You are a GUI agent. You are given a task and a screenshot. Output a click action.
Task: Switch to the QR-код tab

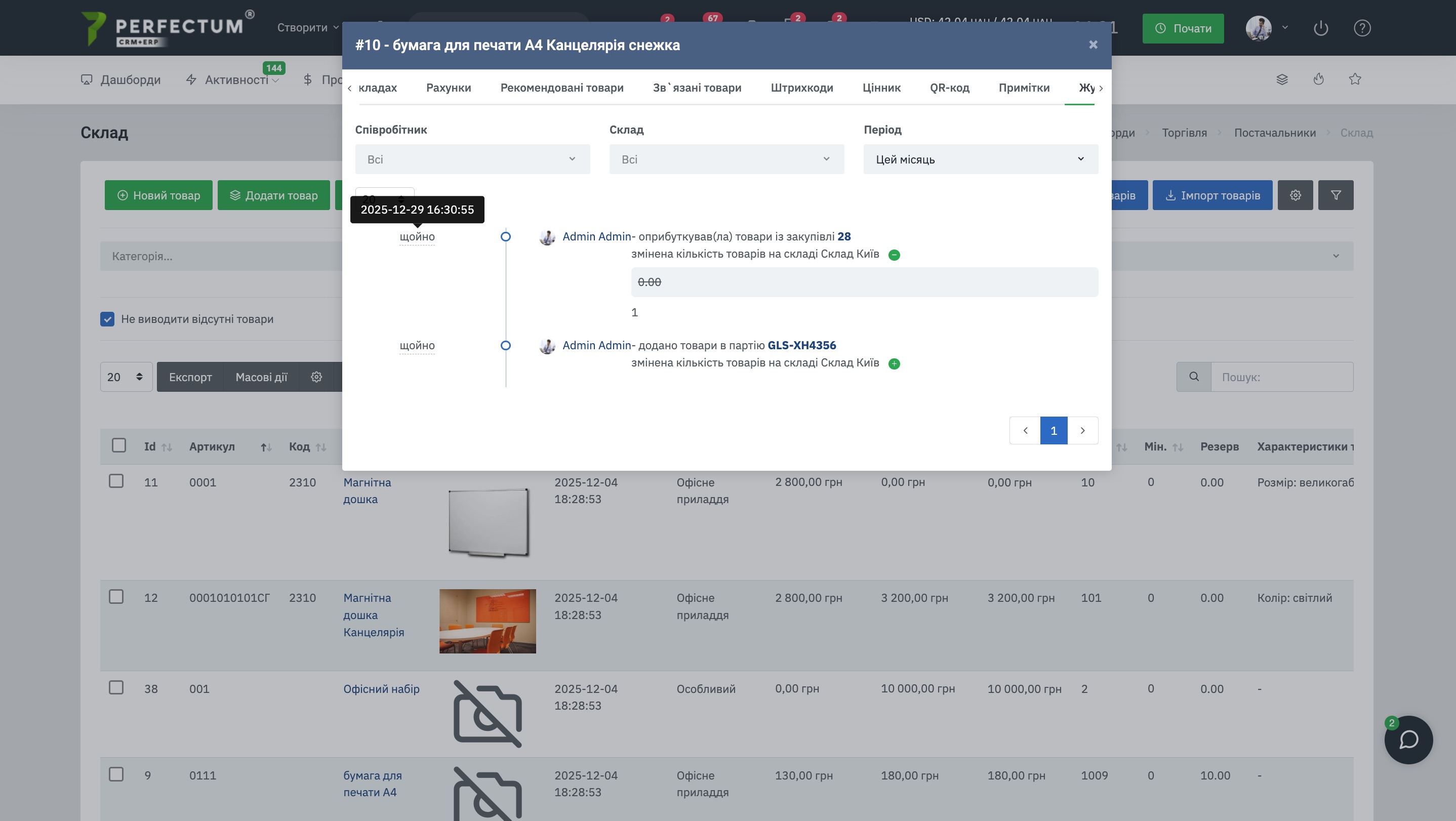pos(949,88)
